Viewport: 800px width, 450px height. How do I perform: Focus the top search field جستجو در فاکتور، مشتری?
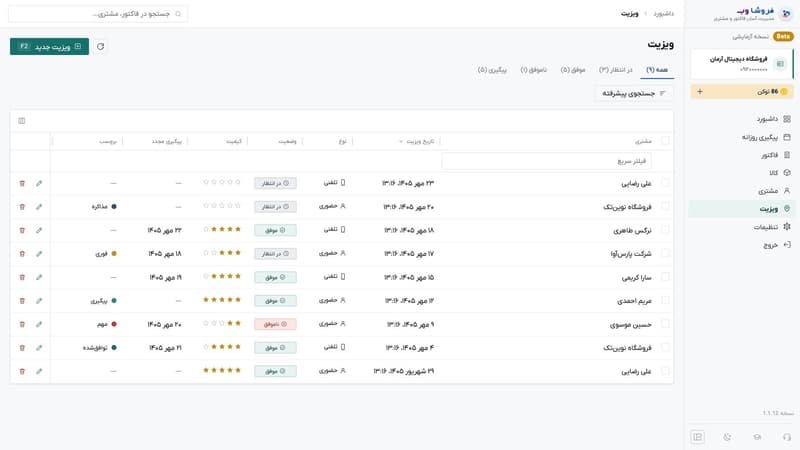(x=98, y=14)
